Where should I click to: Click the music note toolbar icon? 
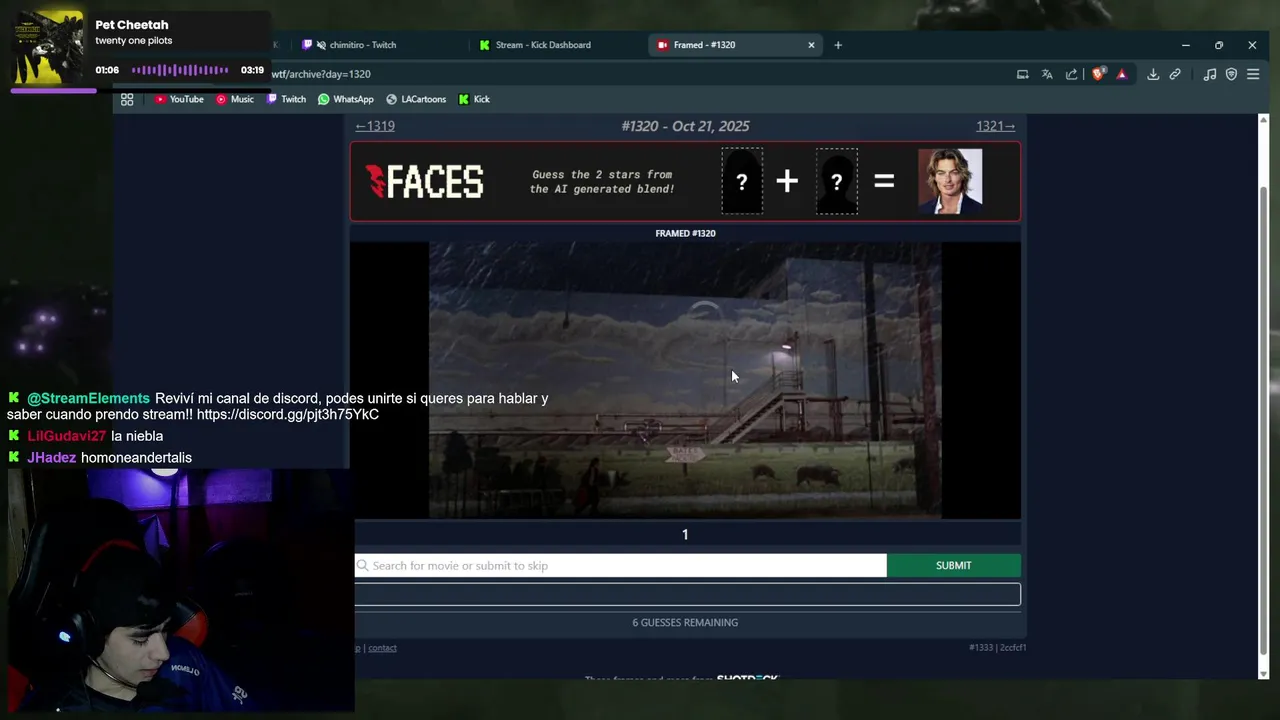(1210, 74)
